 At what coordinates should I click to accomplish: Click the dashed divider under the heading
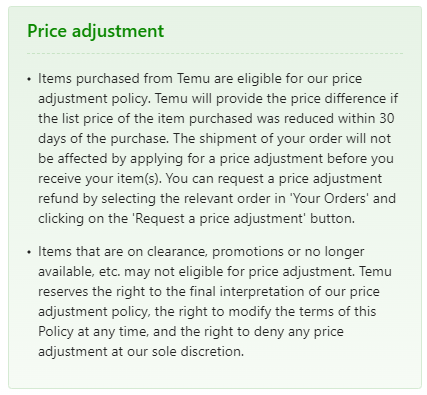pos(215,53)
